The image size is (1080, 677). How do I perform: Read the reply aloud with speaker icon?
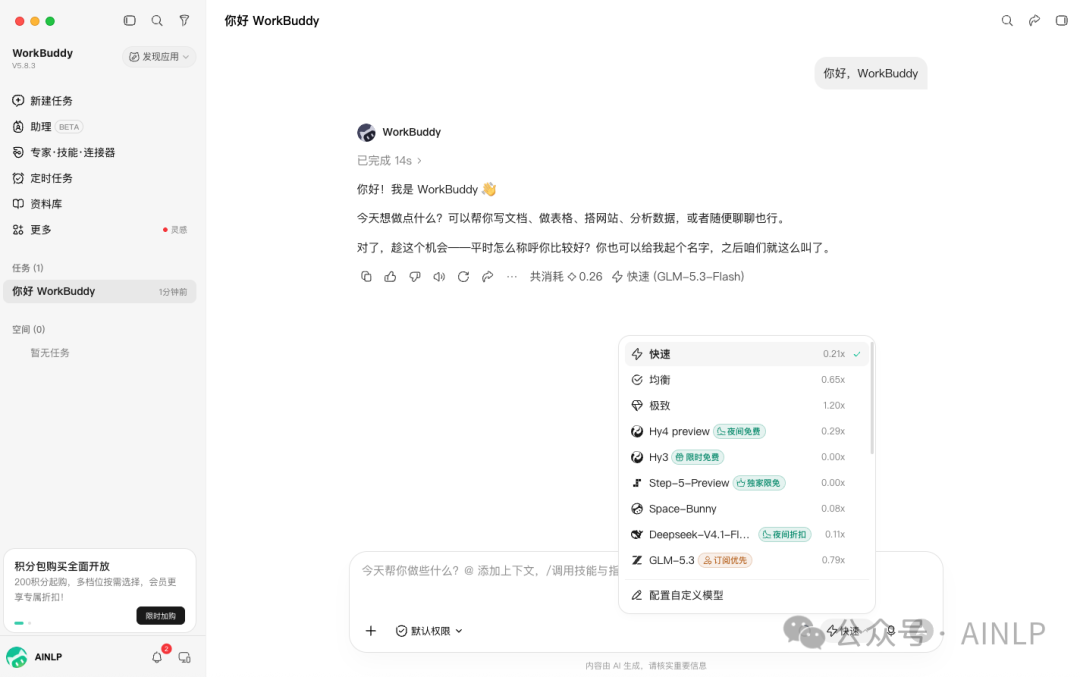(439, 276)
